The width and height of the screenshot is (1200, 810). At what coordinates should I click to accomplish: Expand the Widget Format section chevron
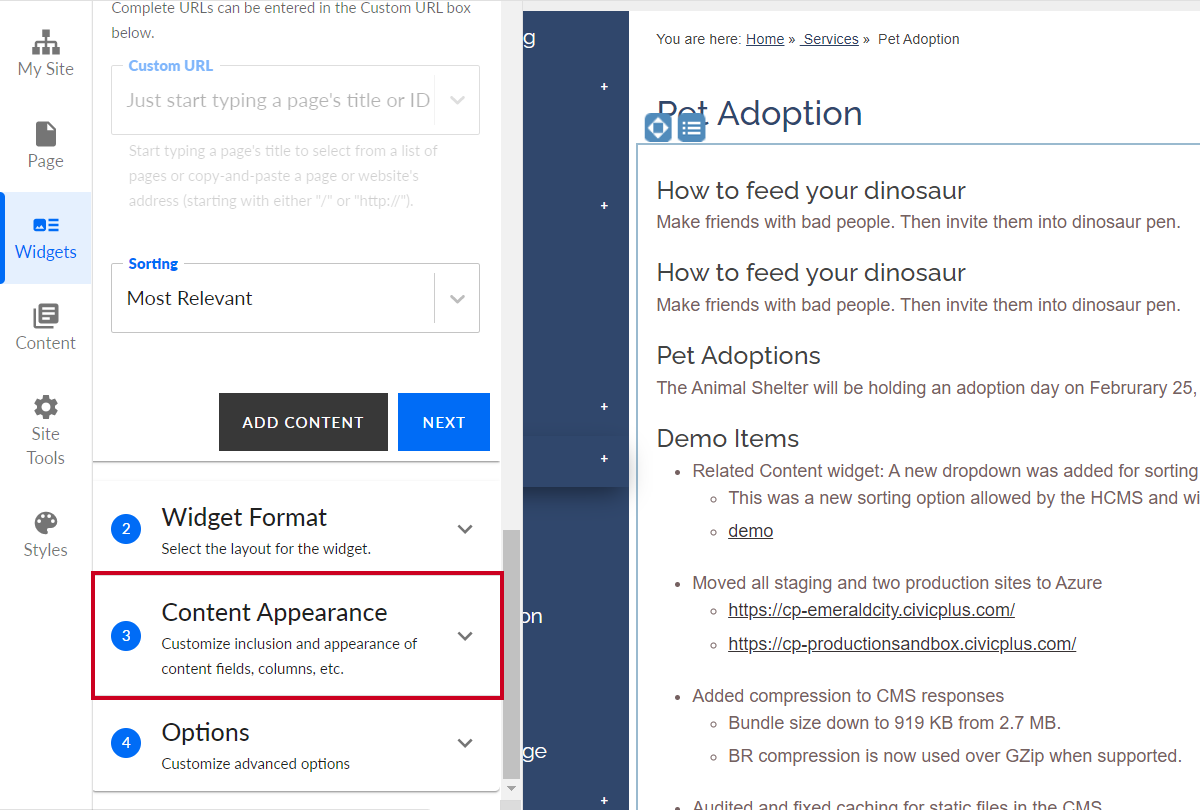[x=465, y=530]
